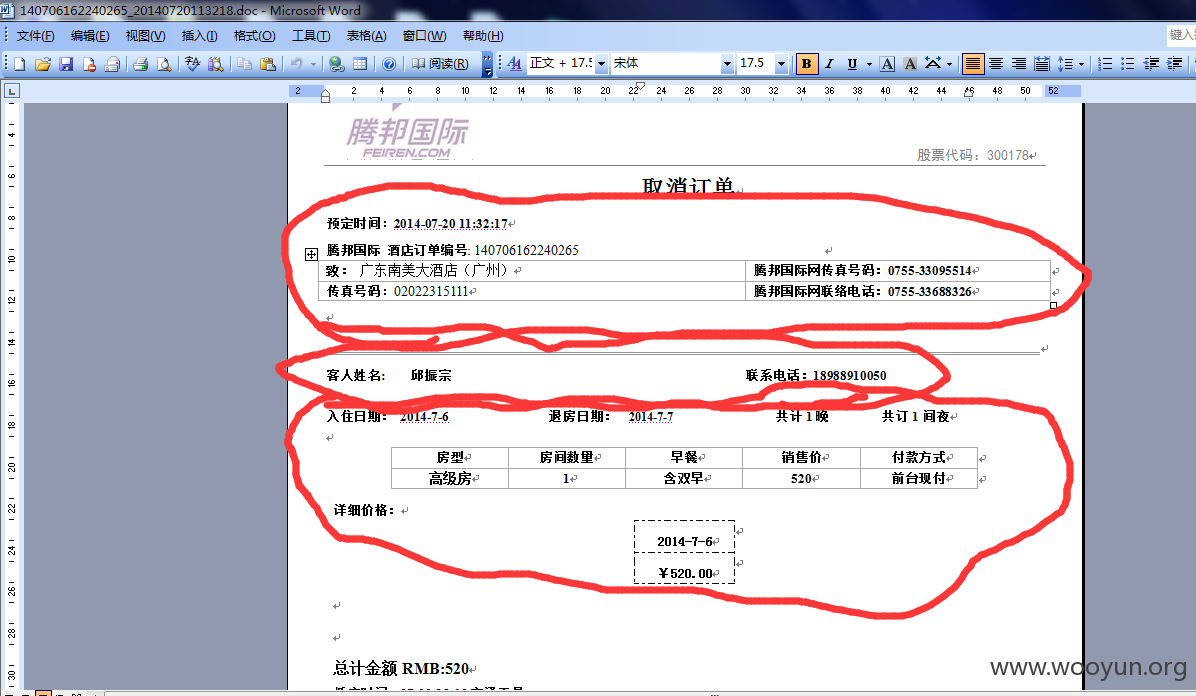Image resolution: width=1196 pixels, height=696 pixels.
Task: Increase paragraph indent
Action: tap(1175, 64)
